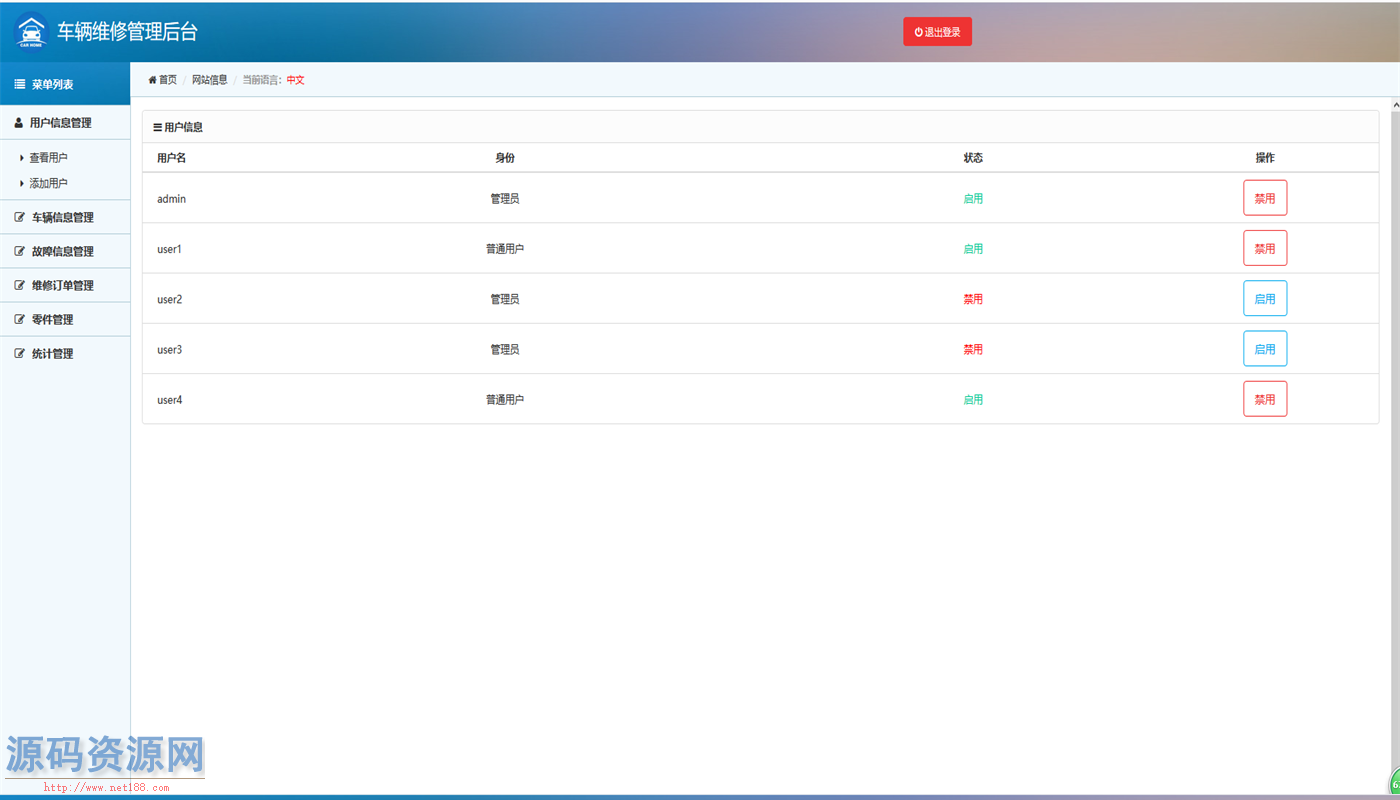Click the Car Home logo icon
The image size is (1400, 800).
tap(30, 31)
